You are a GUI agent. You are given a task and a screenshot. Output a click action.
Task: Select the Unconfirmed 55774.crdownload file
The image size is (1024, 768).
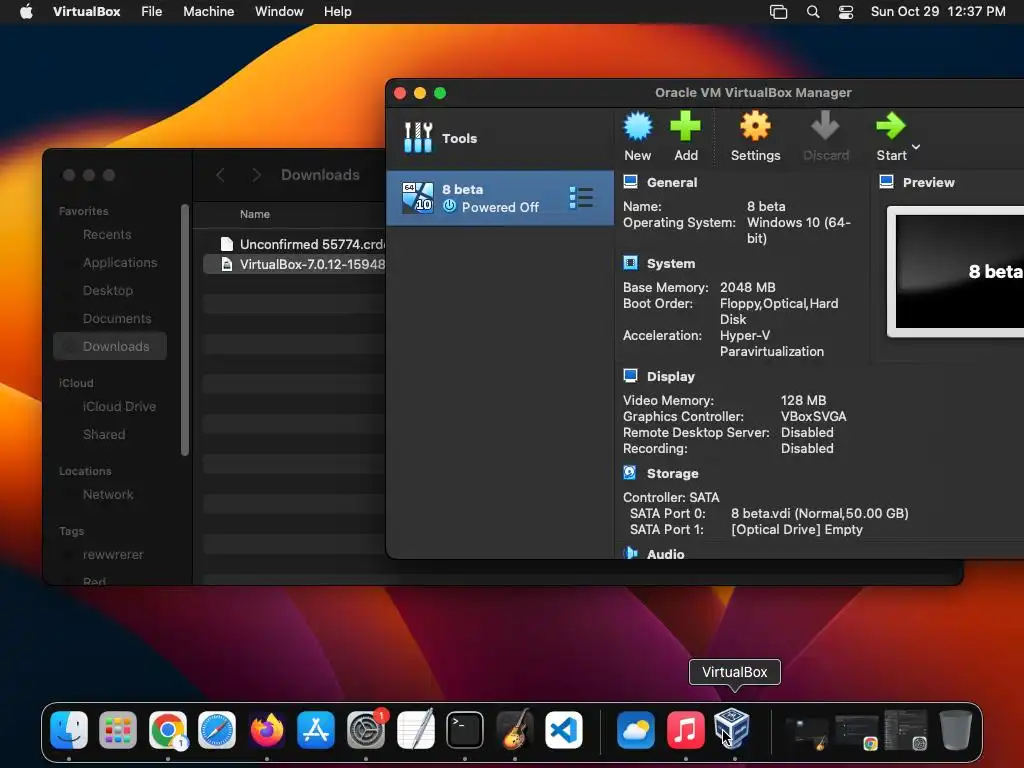click(x=294, y=244)
